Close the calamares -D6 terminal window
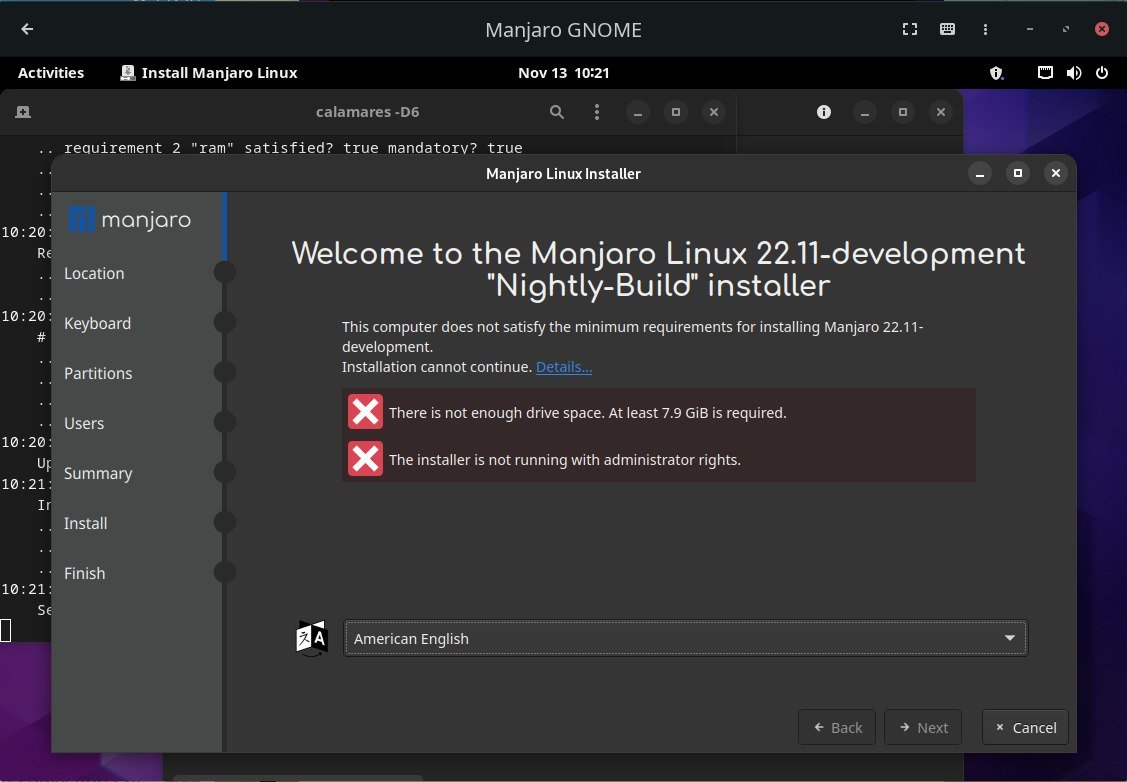 pyautogui.click(x=714, y=112)
